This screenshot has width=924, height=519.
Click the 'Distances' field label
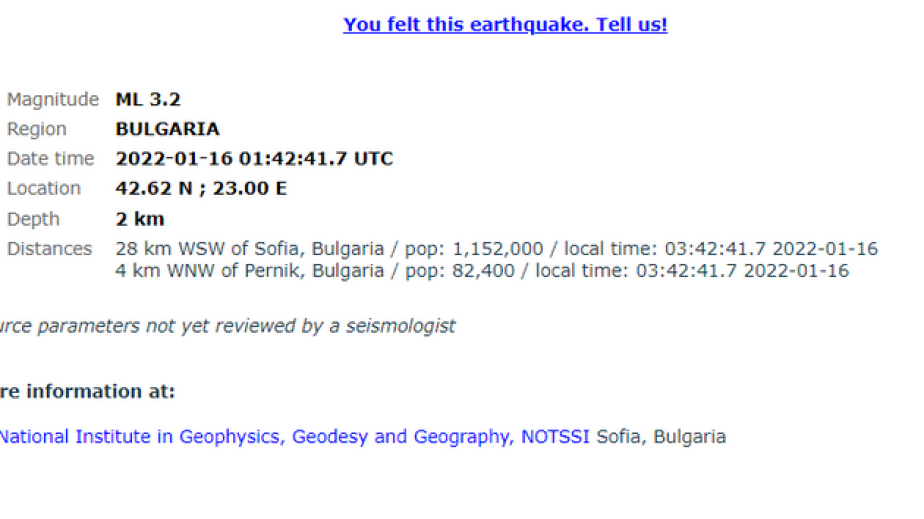49,249
